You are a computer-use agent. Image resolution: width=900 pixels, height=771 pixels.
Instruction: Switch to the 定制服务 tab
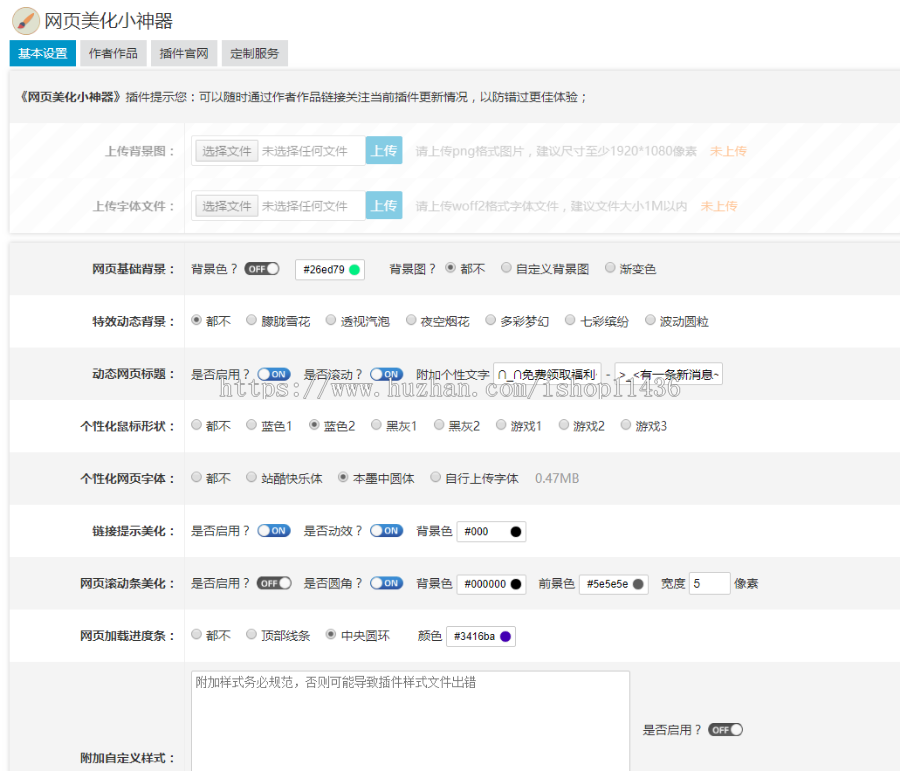[x=254, y=54]
